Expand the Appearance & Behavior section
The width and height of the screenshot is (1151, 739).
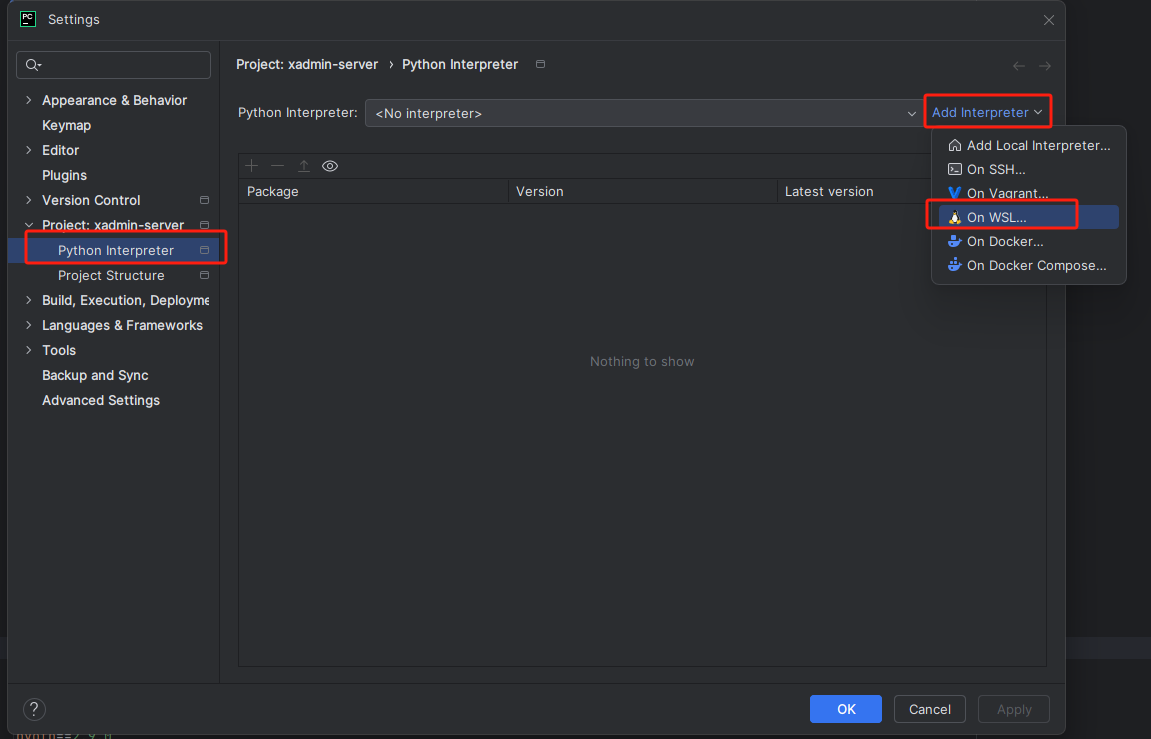click(29, 100)
